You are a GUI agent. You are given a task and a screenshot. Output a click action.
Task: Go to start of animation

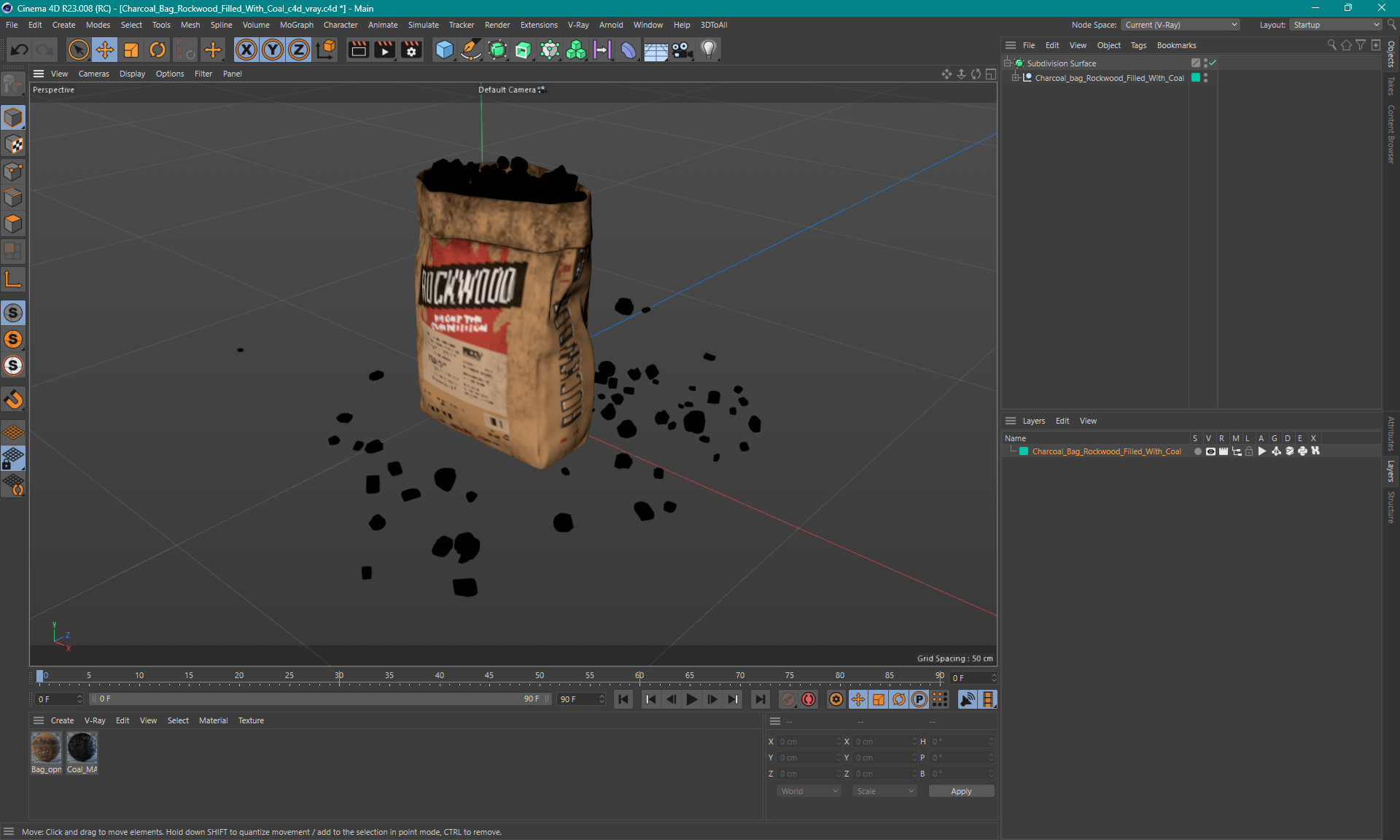pos(623,699)
